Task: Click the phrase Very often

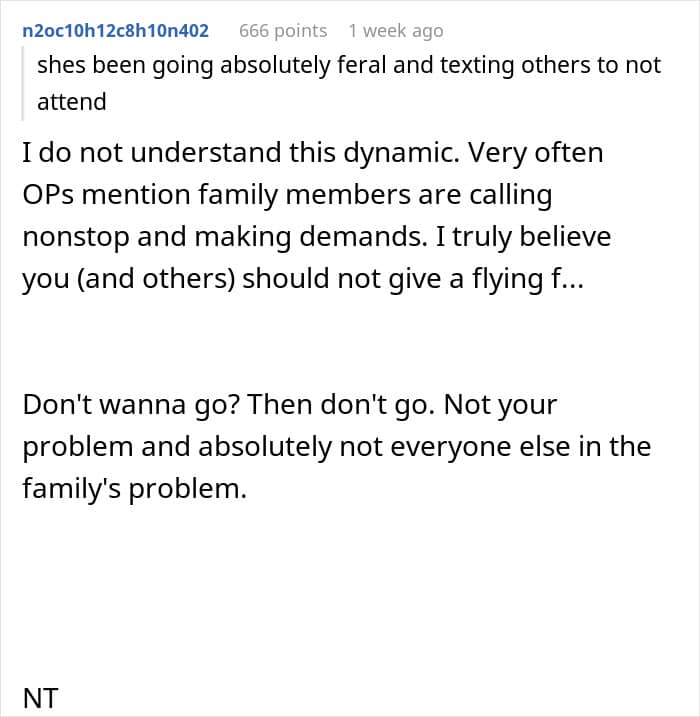Action: click(x=535, y=152)
